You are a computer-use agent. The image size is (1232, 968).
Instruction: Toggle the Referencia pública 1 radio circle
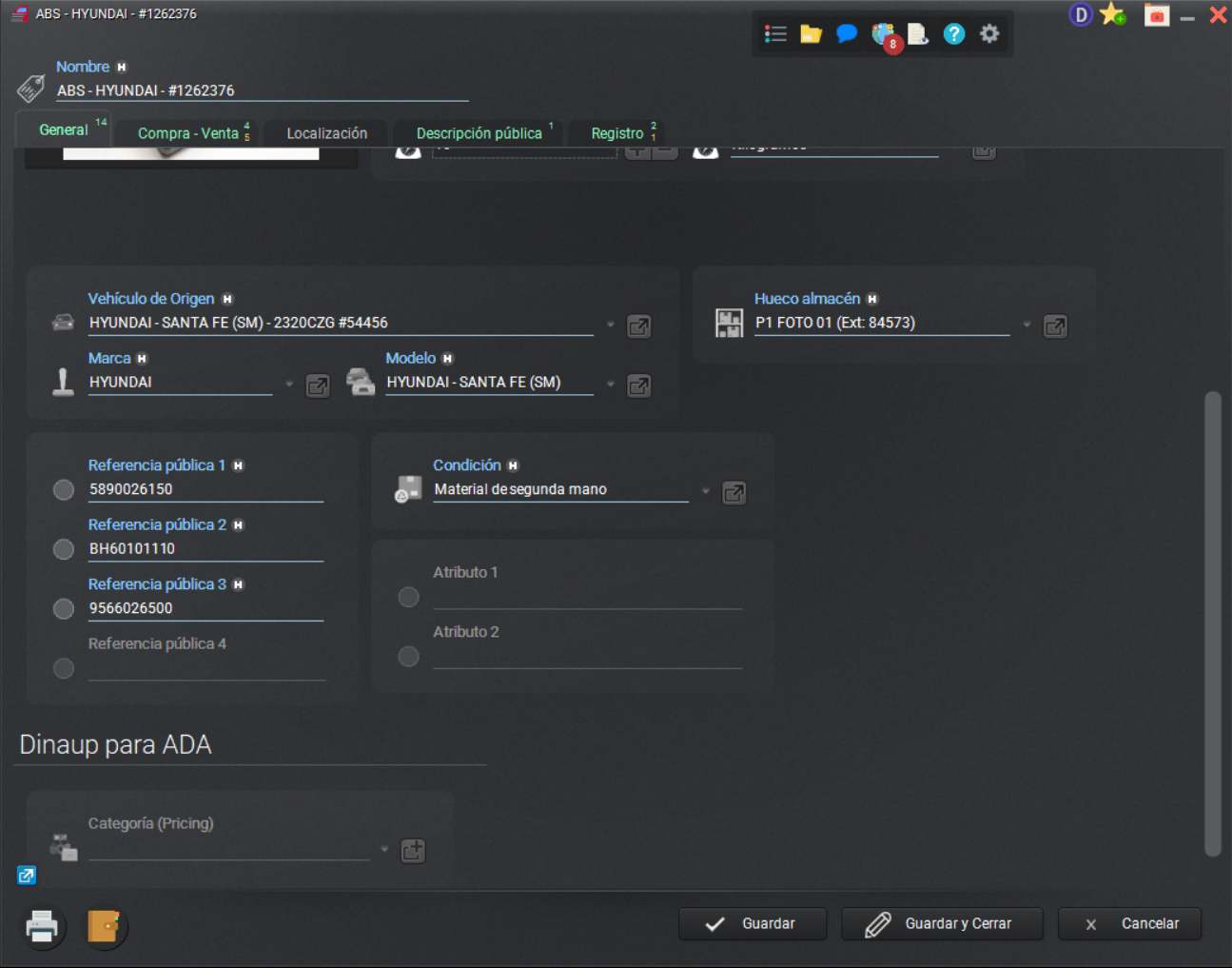(x=64, y=490)
